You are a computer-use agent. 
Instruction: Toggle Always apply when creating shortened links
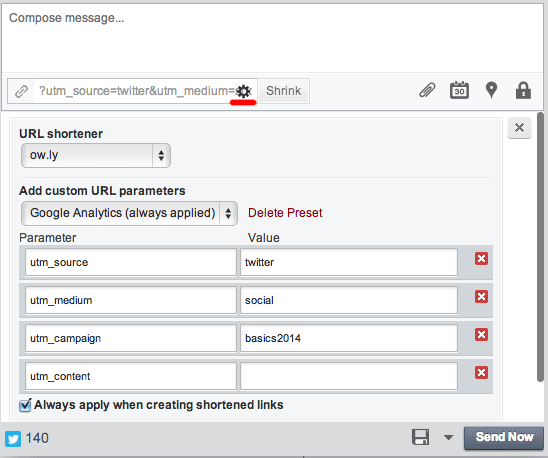(x=25, y=406)
